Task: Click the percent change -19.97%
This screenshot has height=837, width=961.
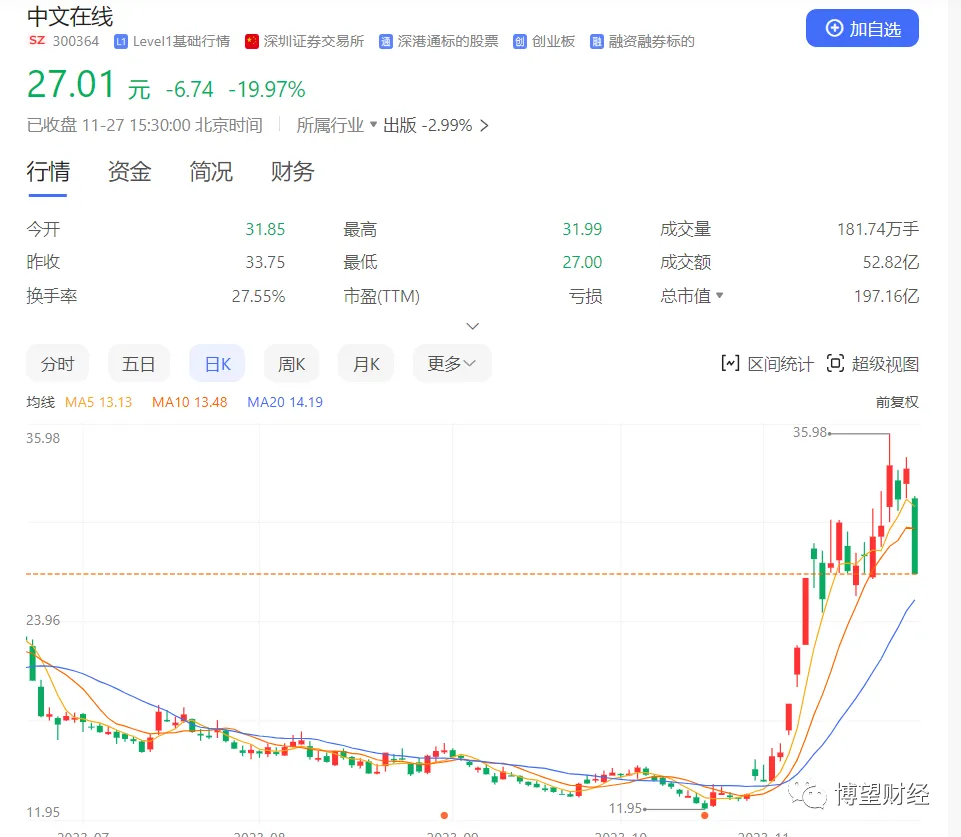Action: coord(267,89)
